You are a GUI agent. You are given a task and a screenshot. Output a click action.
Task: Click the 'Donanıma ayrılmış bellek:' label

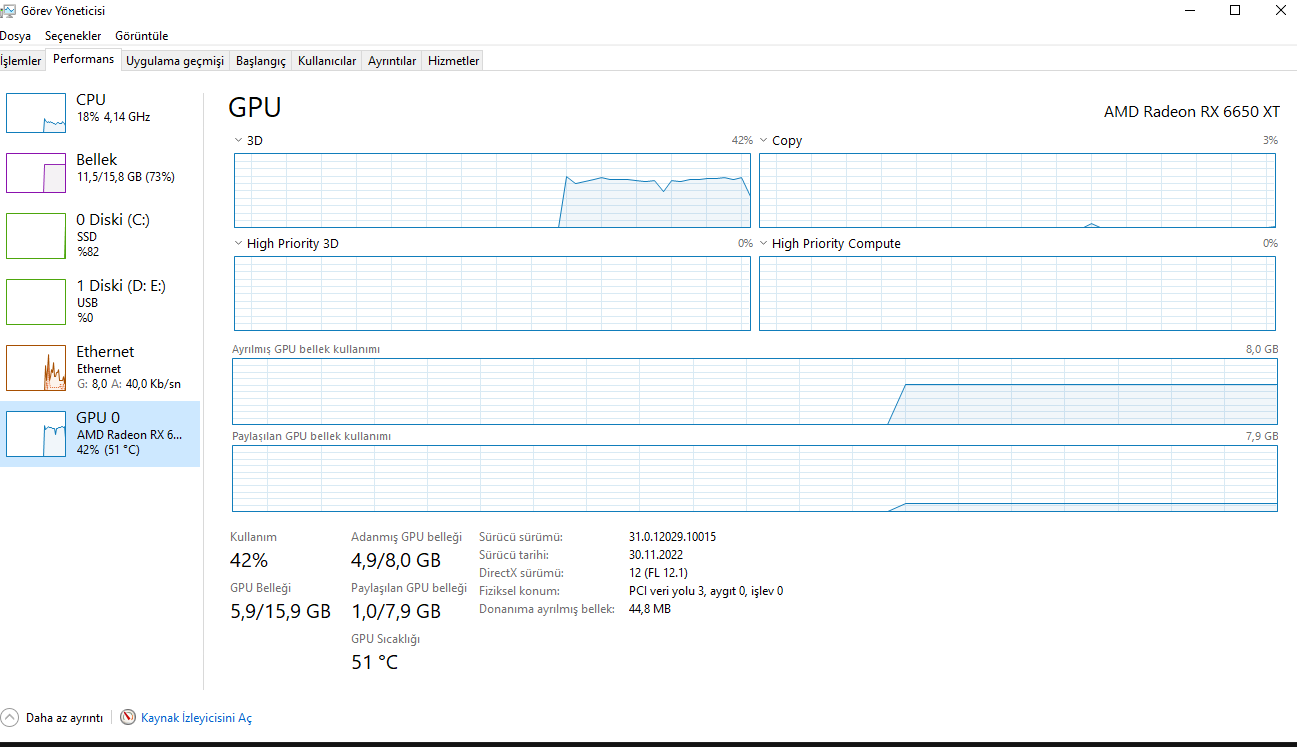coord(546,609)
